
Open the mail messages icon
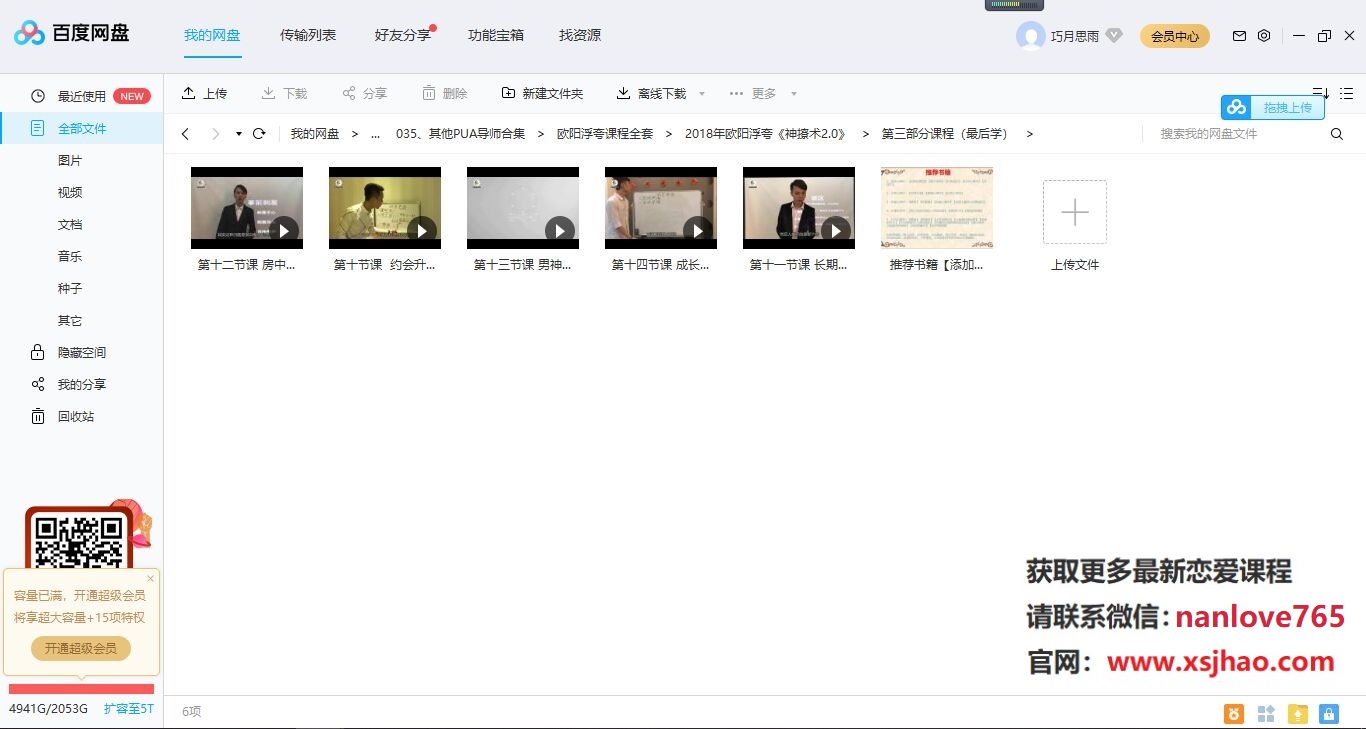(x=1239, y=36)
